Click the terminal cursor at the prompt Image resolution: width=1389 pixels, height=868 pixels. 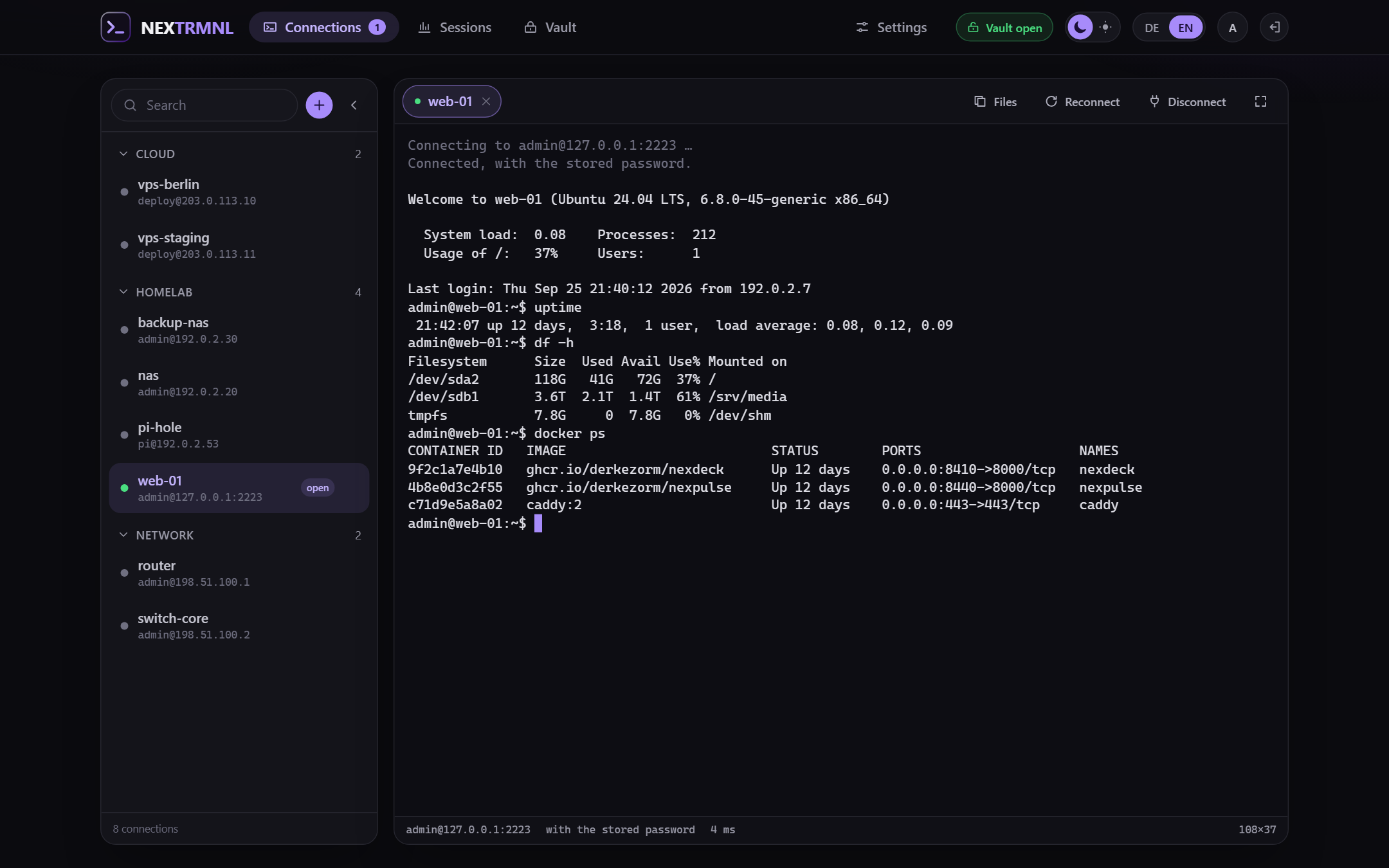click(538, 523)
